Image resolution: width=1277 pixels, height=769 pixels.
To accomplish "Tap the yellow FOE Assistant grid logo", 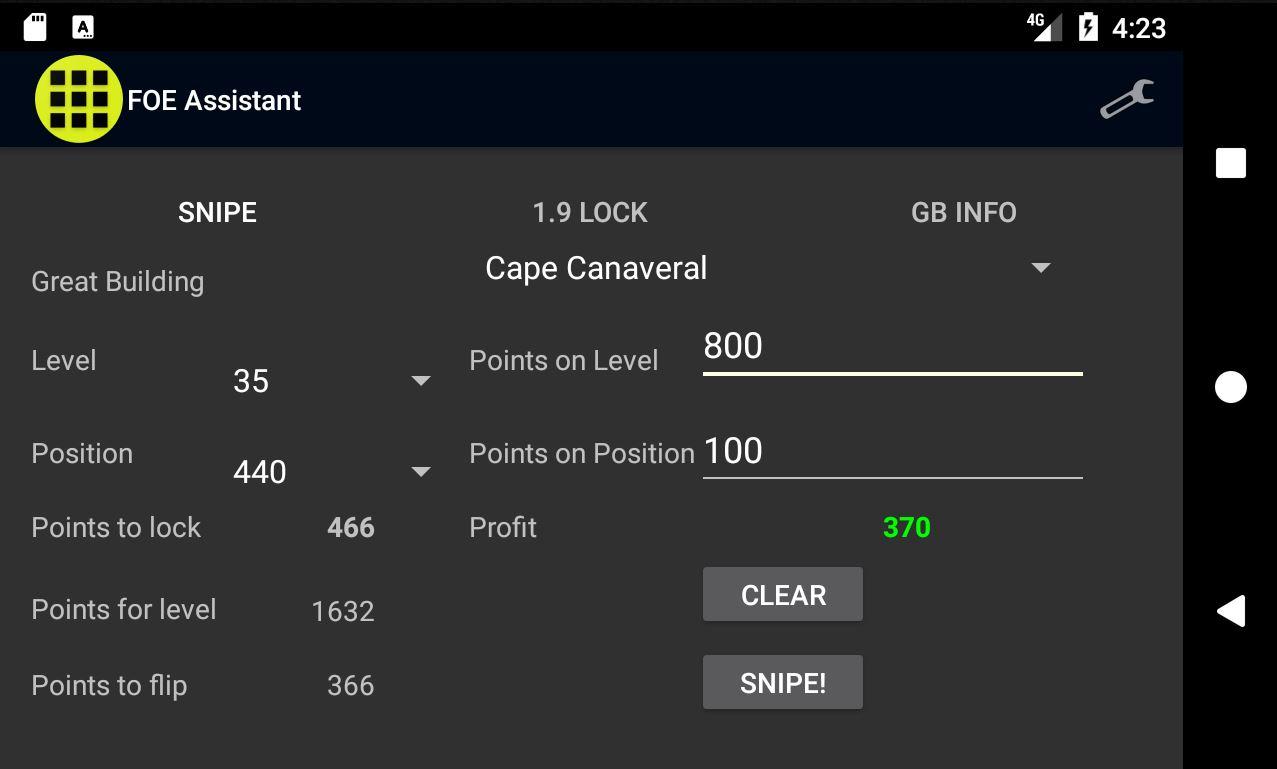I will tap(78, 99).
